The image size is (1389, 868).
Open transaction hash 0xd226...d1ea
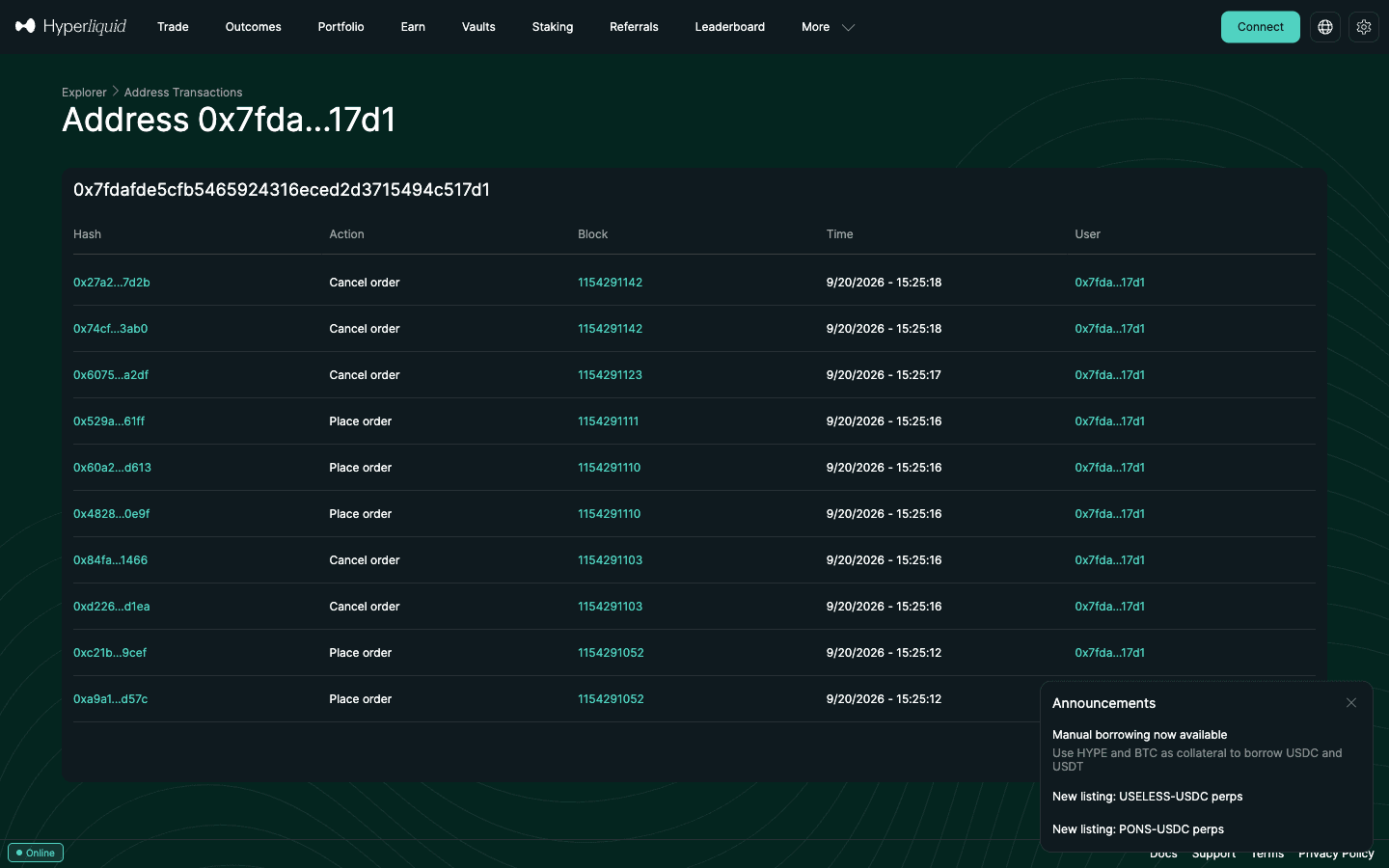point(112,607)
